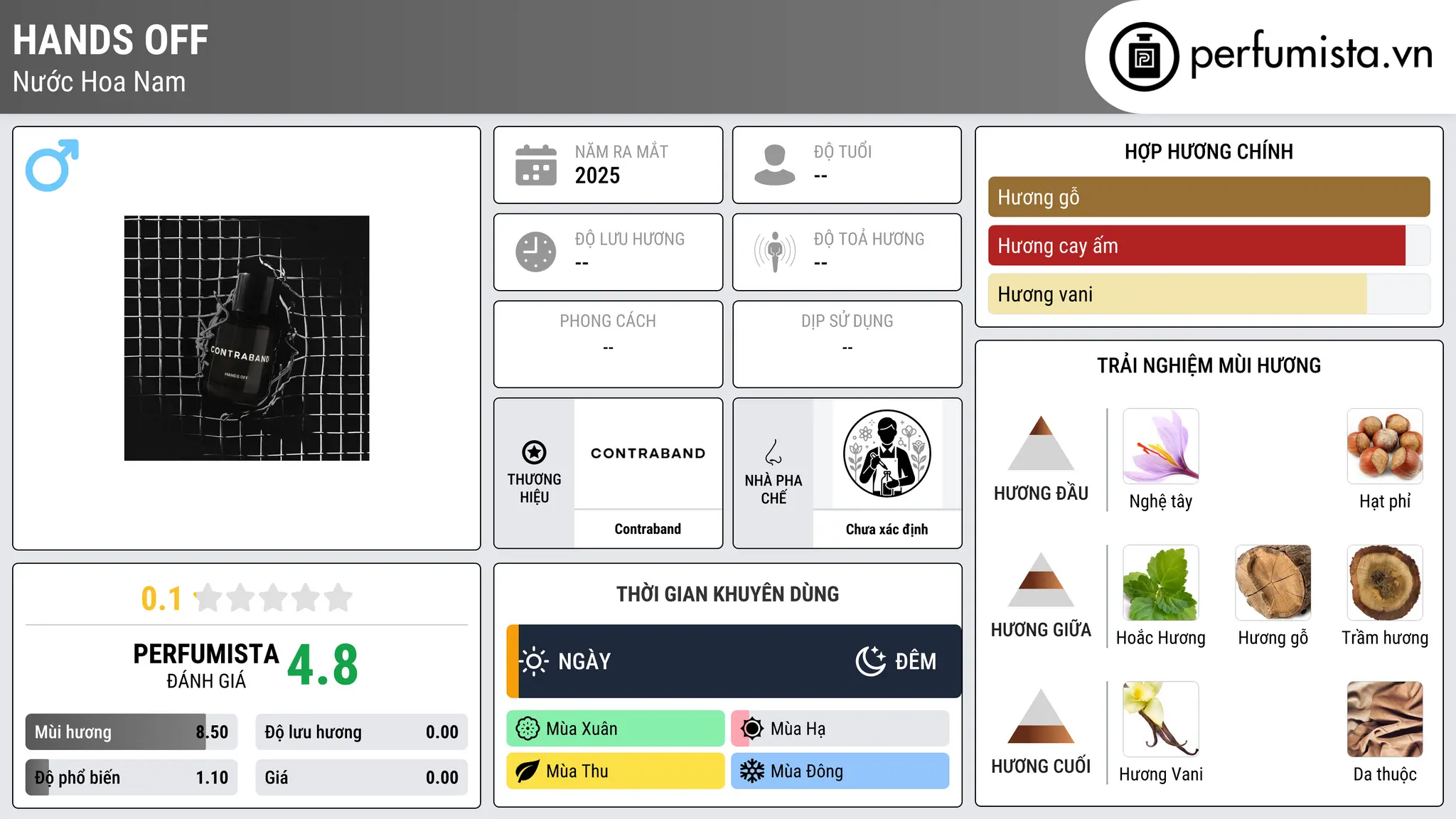
Task: Click the moon icon beside Đêm
Action: (871, 661)
